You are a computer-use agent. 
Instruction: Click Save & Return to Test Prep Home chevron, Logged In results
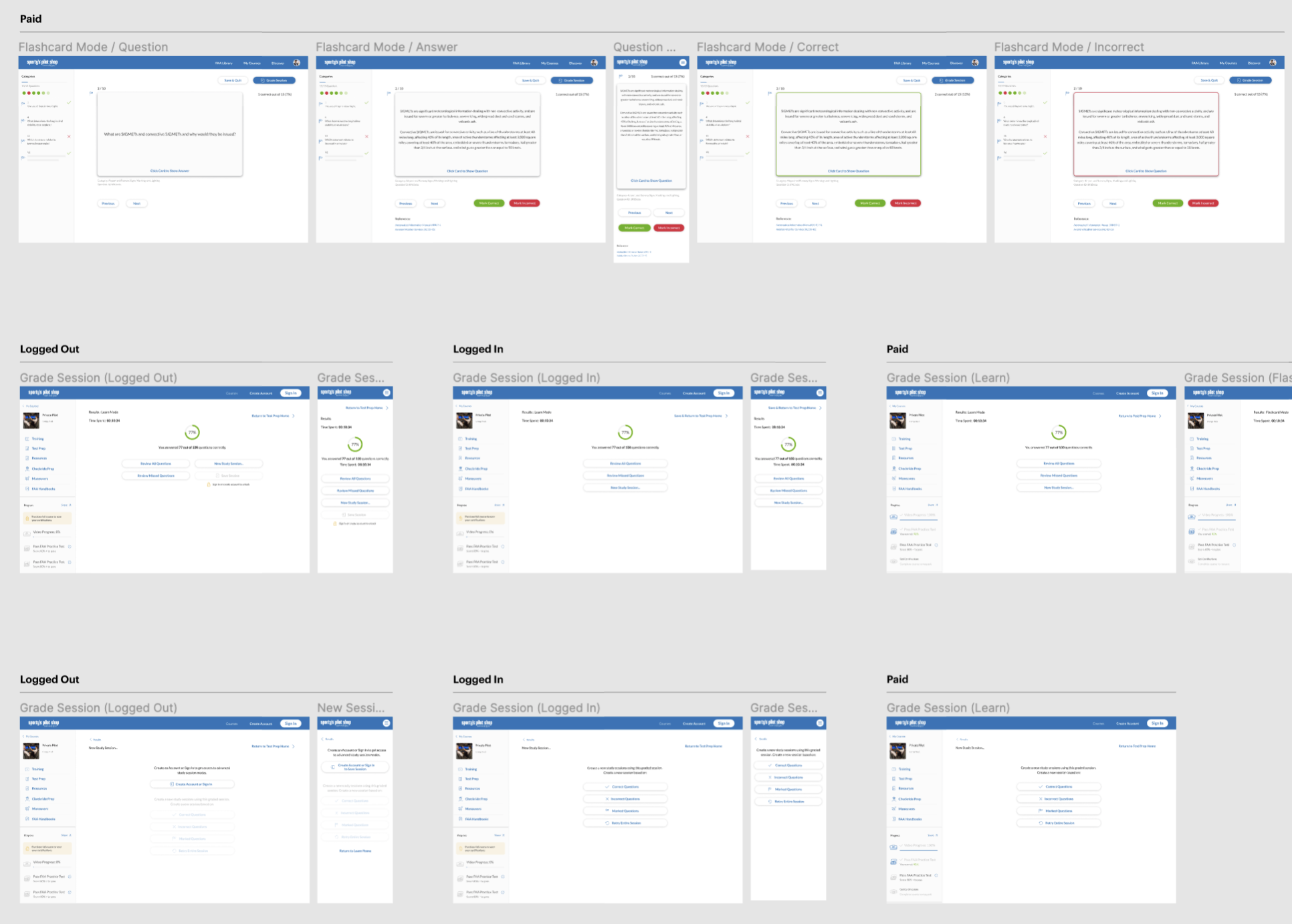coord(727,416)
